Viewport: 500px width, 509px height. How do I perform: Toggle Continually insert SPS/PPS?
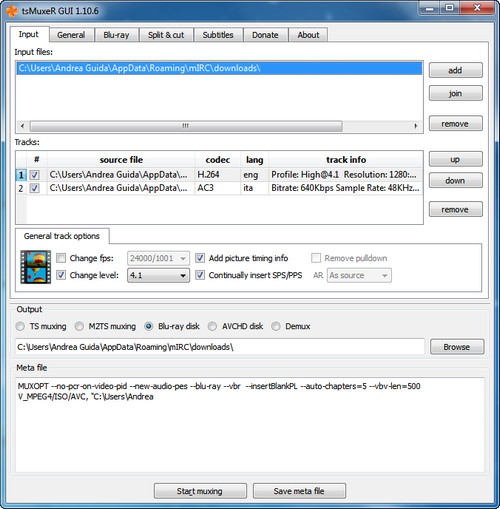(x=200, y=275)
